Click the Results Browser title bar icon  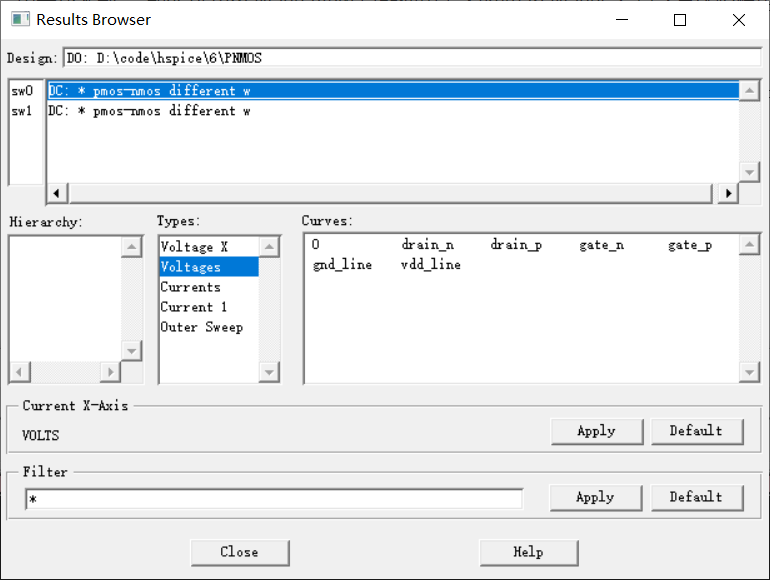click(21, 20)
